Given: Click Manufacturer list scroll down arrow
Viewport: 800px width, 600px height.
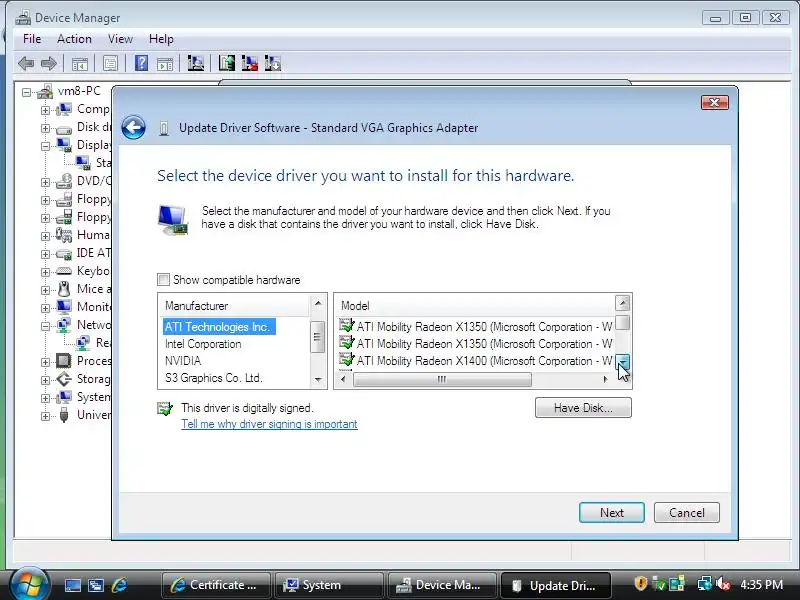Looking at the screenshot, I should click(318, 380).
